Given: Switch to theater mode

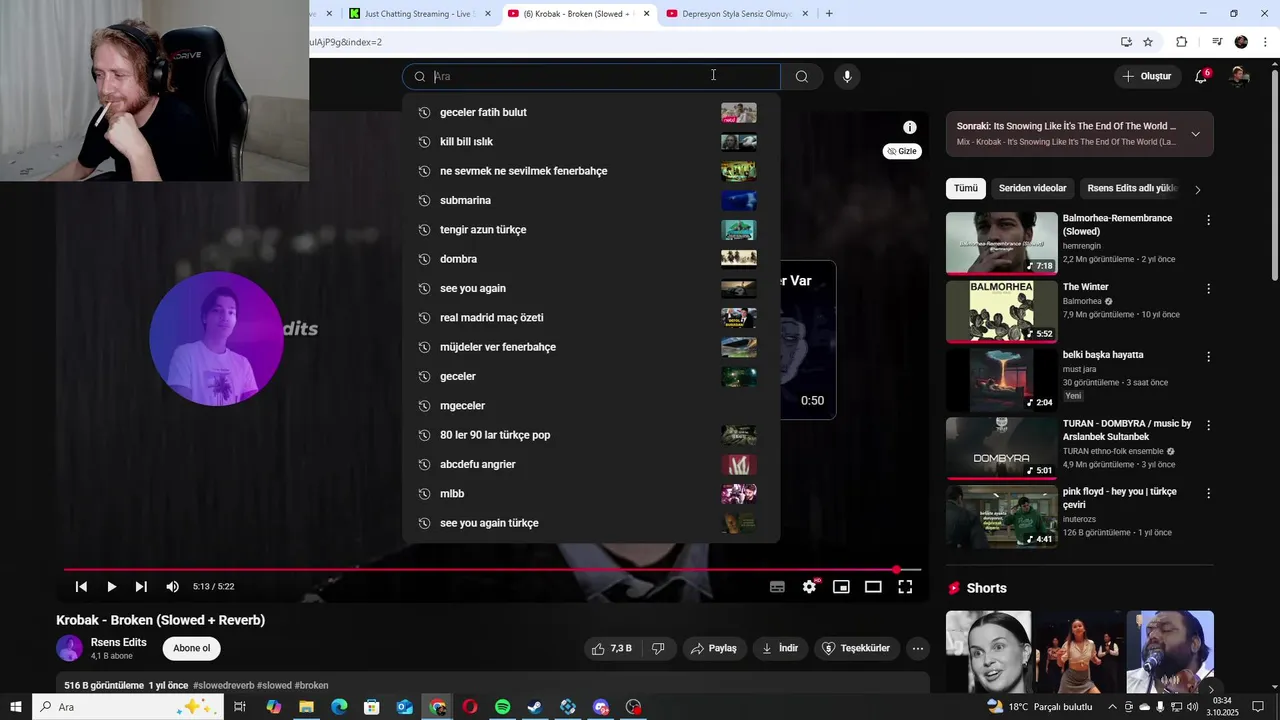Looking at the screenshot, I should click(x=873, y=587).
